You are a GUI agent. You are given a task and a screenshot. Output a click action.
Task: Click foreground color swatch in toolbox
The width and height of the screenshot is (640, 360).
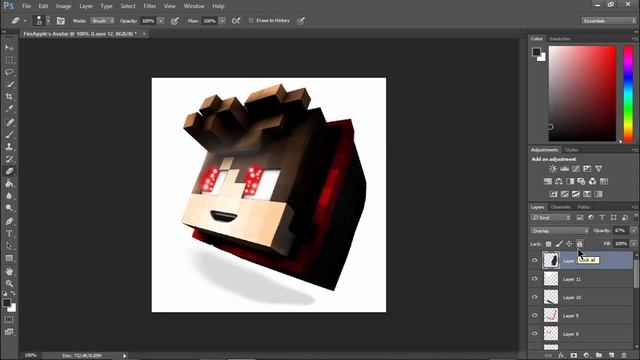7,303
